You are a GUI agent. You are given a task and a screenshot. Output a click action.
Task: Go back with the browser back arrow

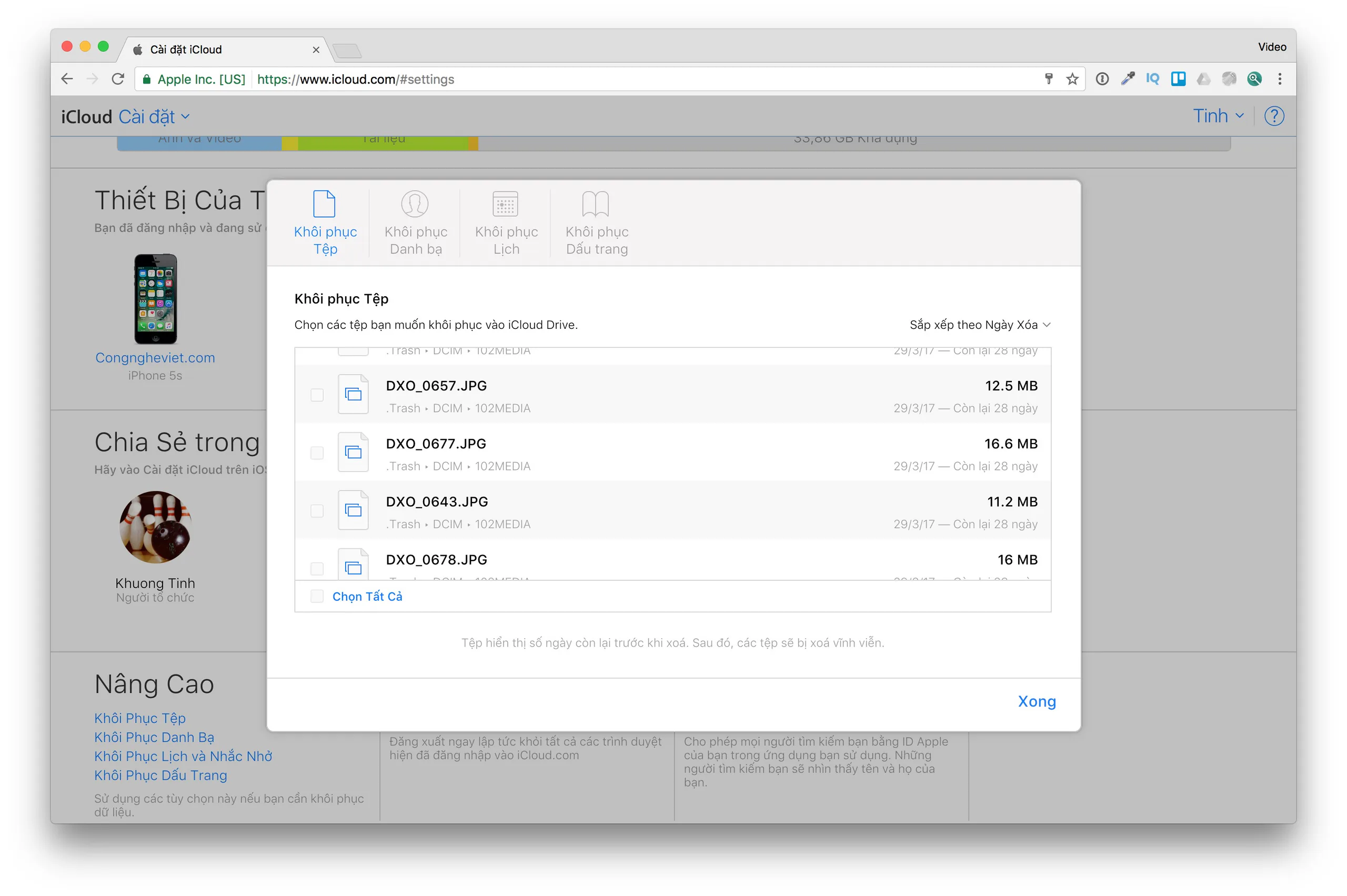67,79
